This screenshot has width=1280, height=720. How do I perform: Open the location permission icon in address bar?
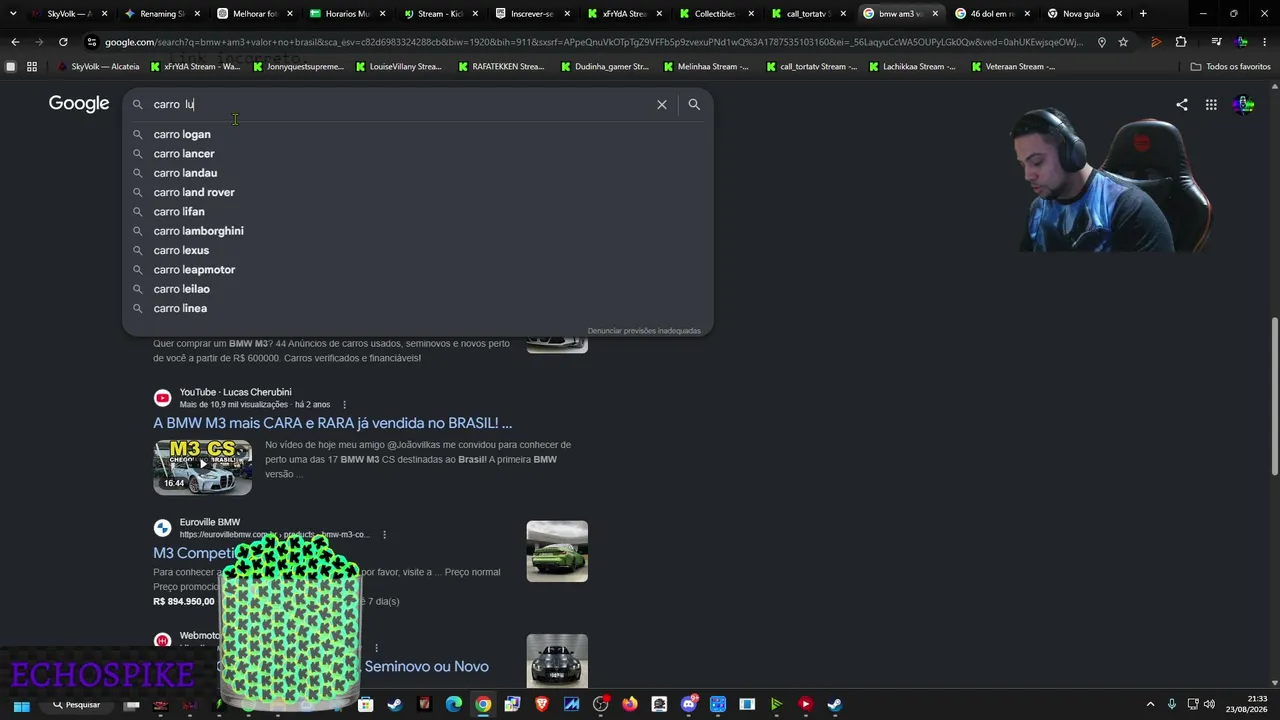click(x=1101, y=42)
